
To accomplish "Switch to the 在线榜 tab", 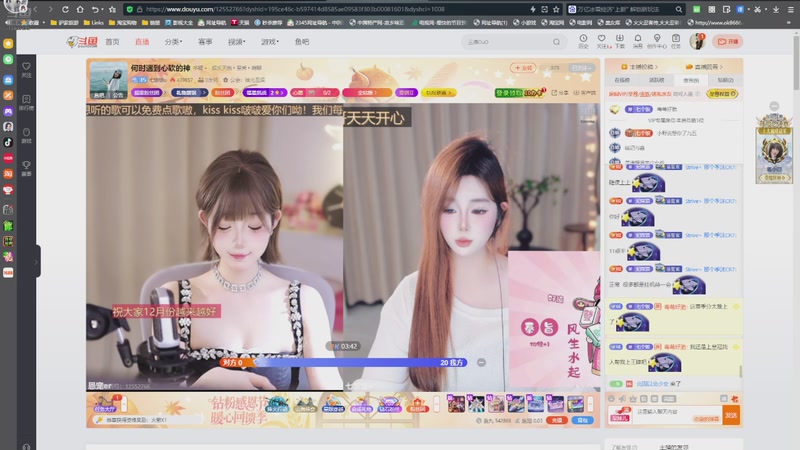I will [622, 80].
